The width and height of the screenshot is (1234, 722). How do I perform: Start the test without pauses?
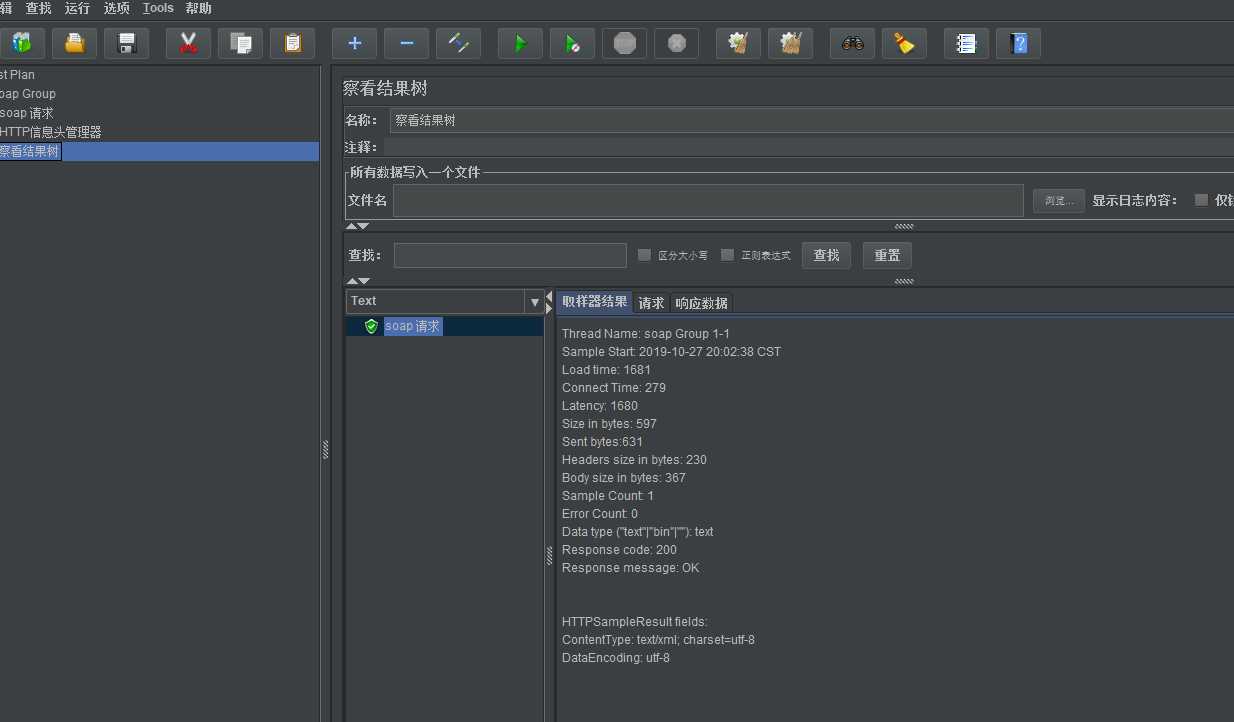tap(572, 43)
